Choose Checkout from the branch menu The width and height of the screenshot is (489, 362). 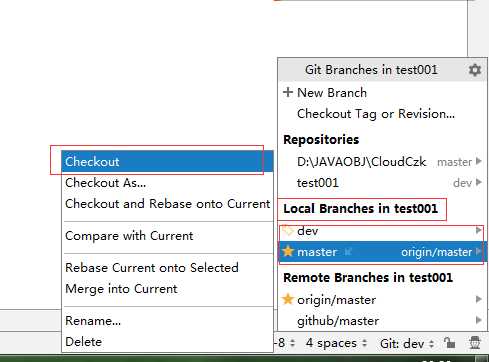(x=167, y=161)
